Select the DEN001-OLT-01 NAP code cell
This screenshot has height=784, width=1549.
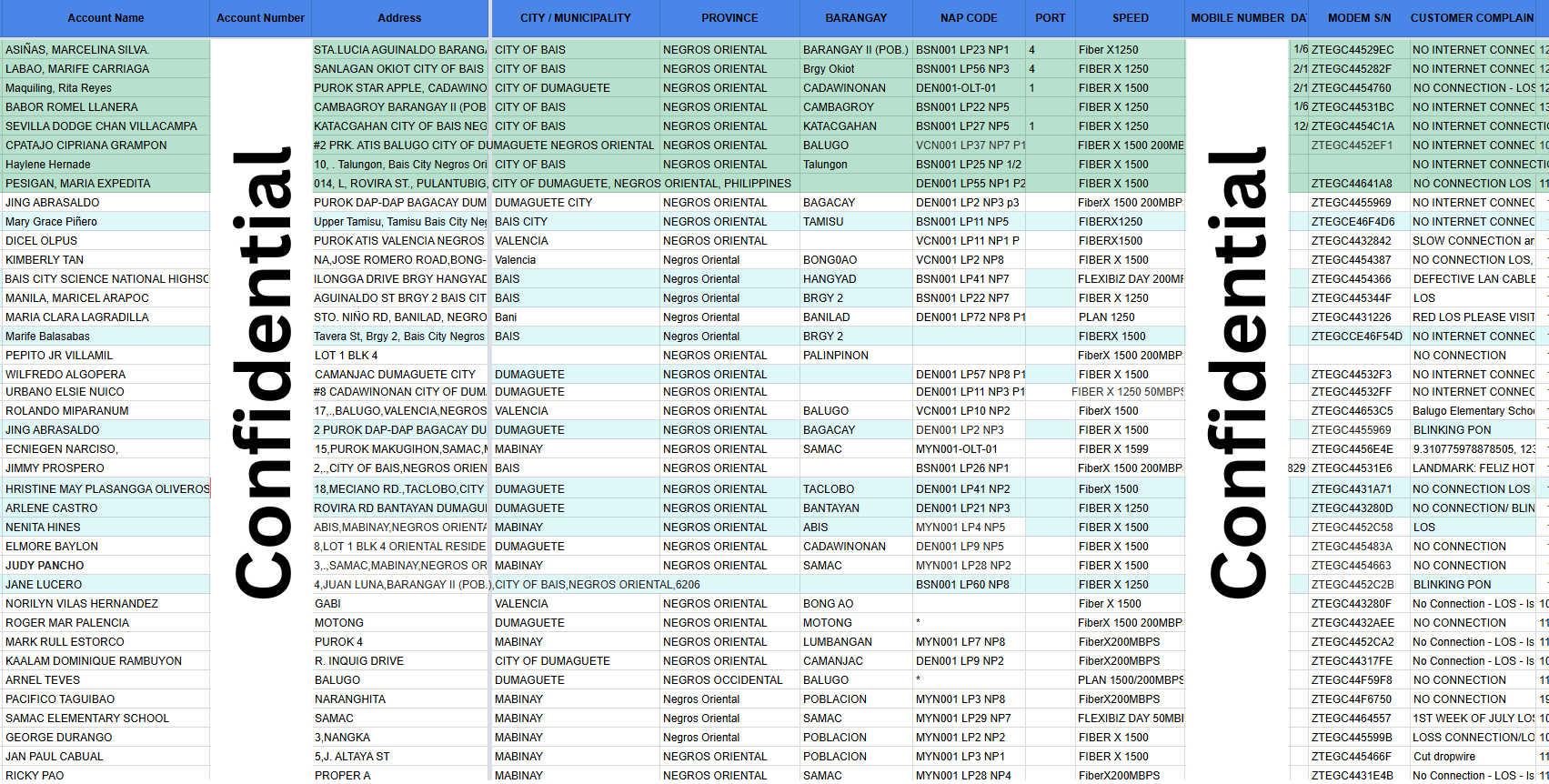(x=969, y=88)
